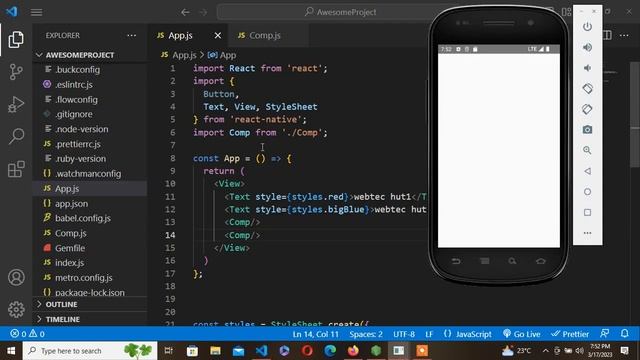Rotate the emulator right
The image size is (640, 360).
[587, 109]
